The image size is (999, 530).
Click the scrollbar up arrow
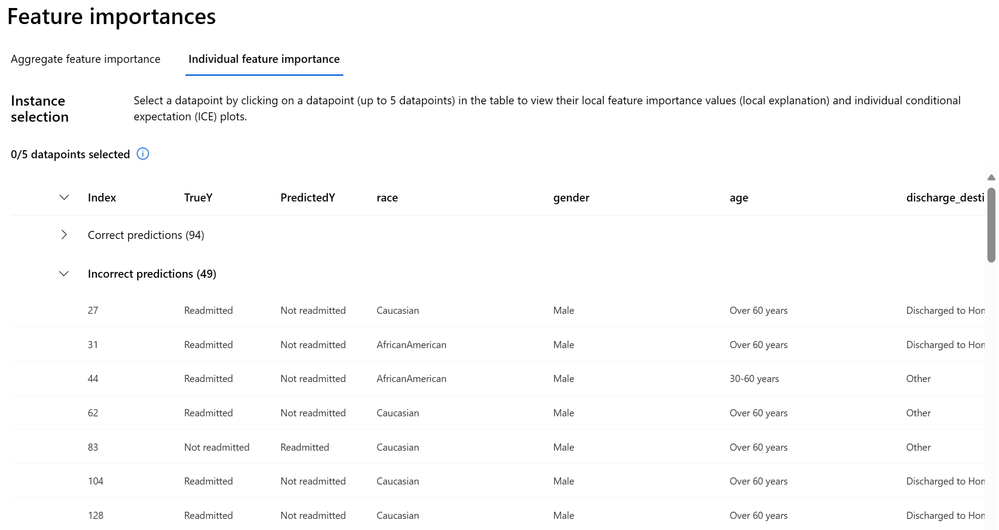991,178
